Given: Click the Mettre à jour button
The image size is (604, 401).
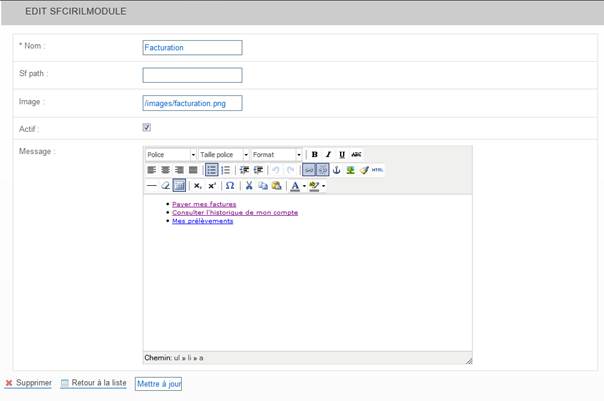Looking at the screenshot, I should (158, 383).
